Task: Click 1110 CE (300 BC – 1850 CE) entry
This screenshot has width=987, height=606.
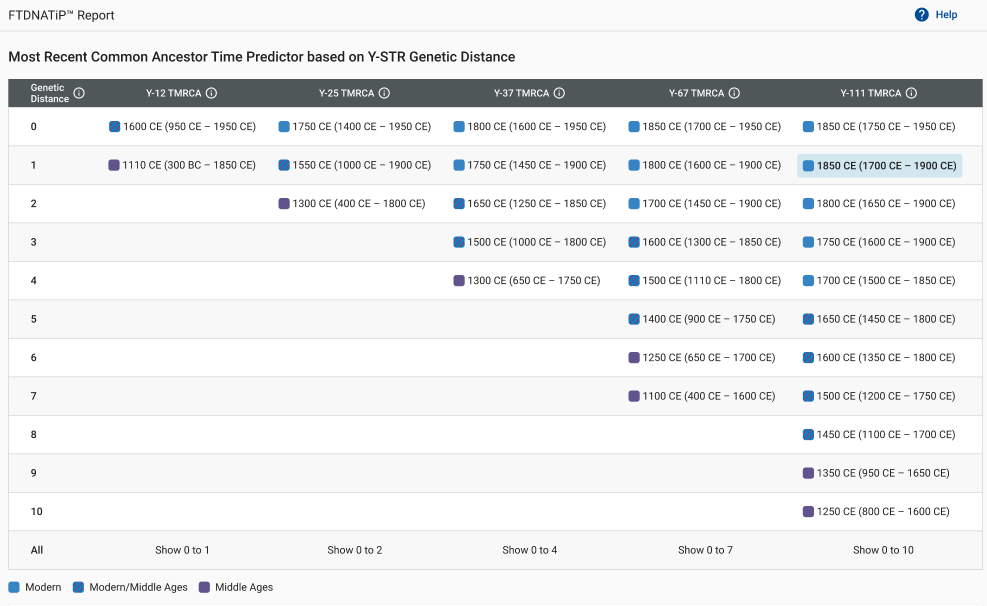Action: pos(189,165)
